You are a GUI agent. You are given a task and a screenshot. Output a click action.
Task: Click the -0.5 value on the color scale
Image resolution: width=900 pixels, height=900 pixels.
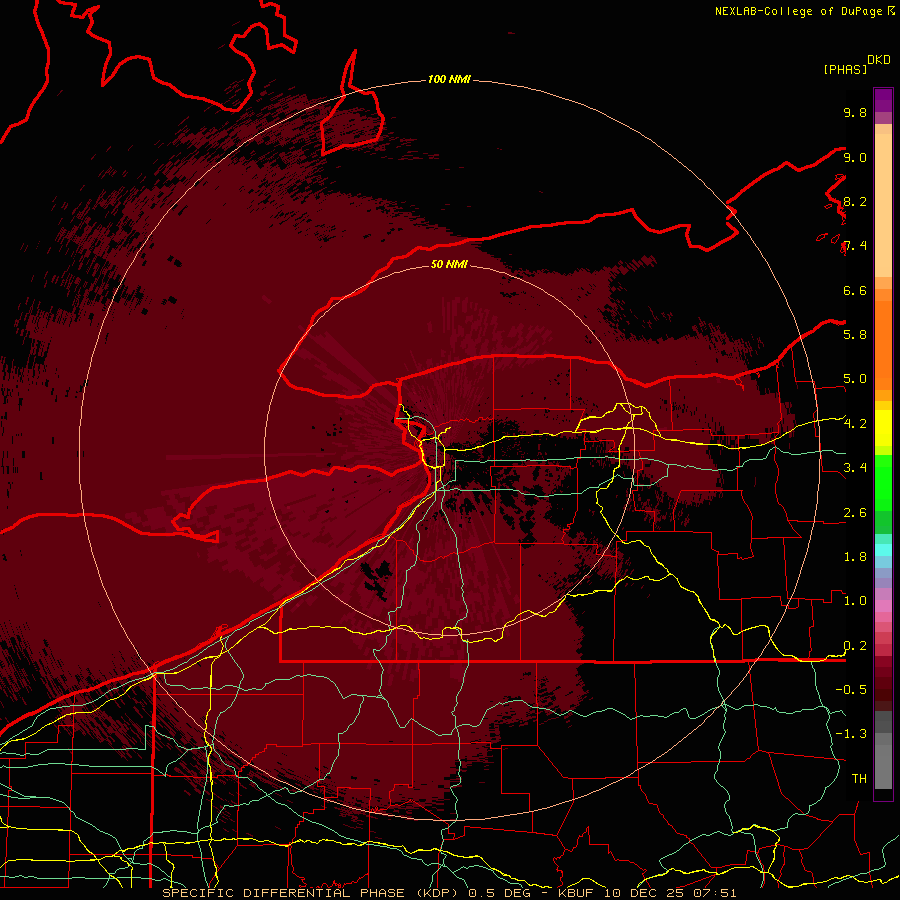pos(851,690)
